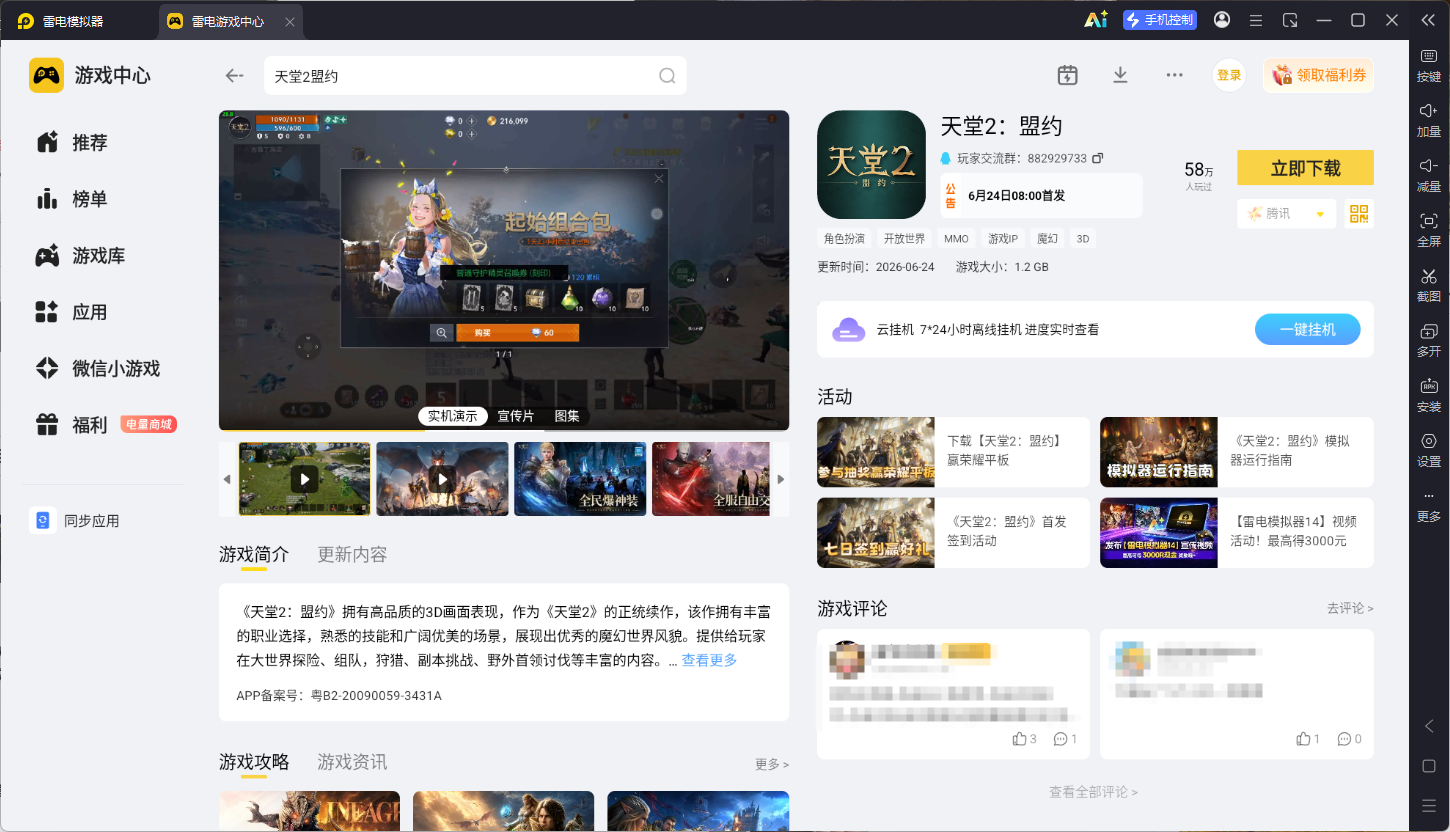Click the 领取福利券 coupon button
The image size is (1450, 832).
point(1318,75)
